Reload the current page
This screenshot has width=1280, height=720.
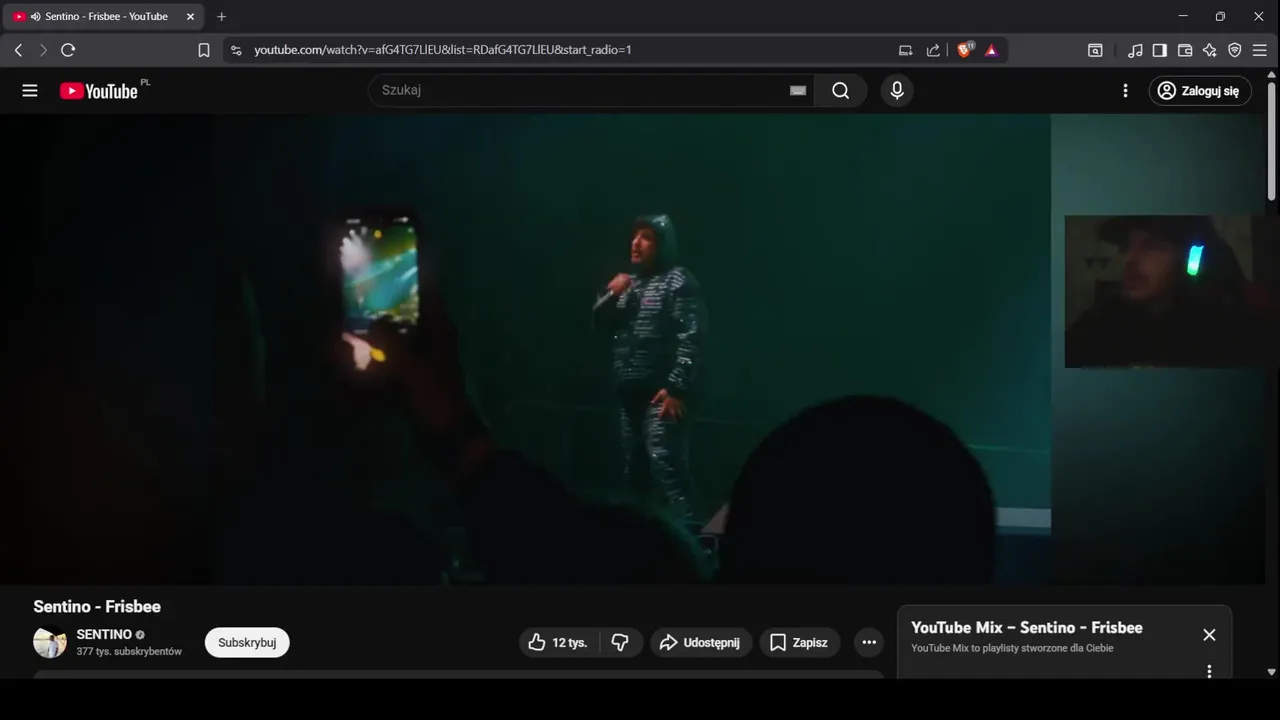point(68,50)
